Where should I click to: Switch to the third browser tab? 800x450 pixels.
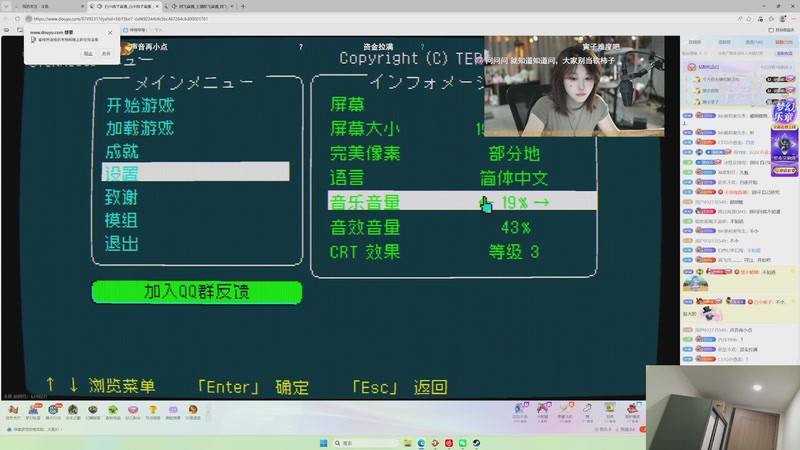tap(200, 6)
